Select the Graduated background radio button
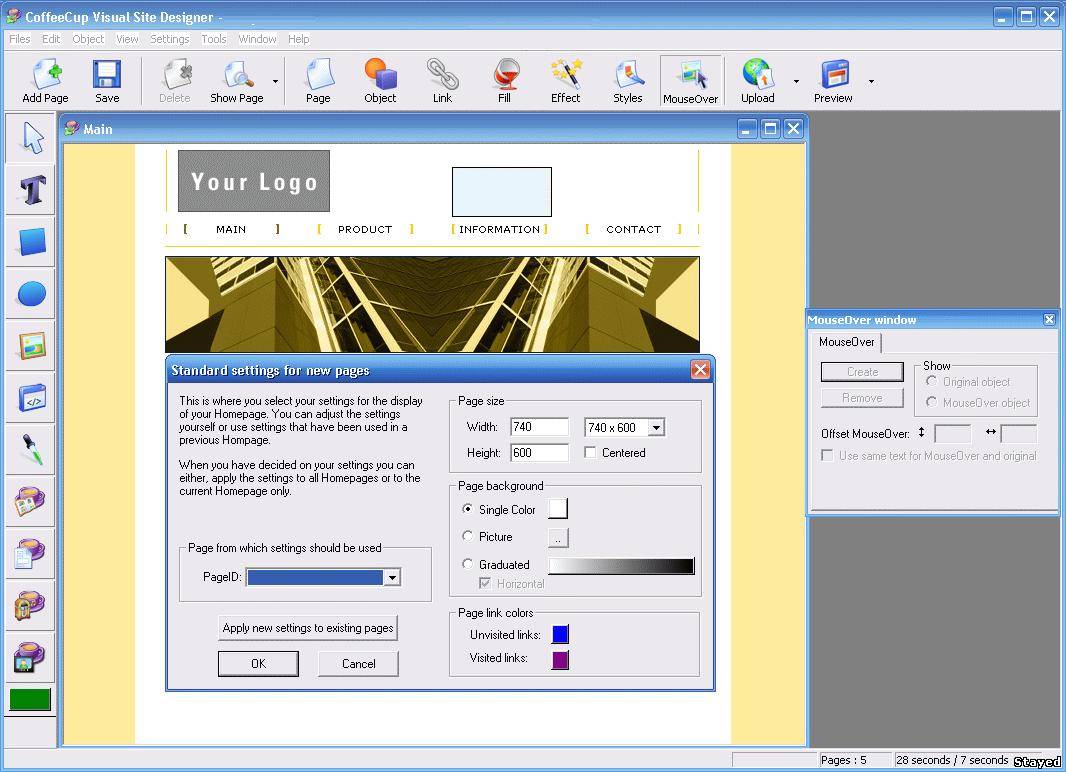Screen dimensions: 1066x772 (467, 564)
